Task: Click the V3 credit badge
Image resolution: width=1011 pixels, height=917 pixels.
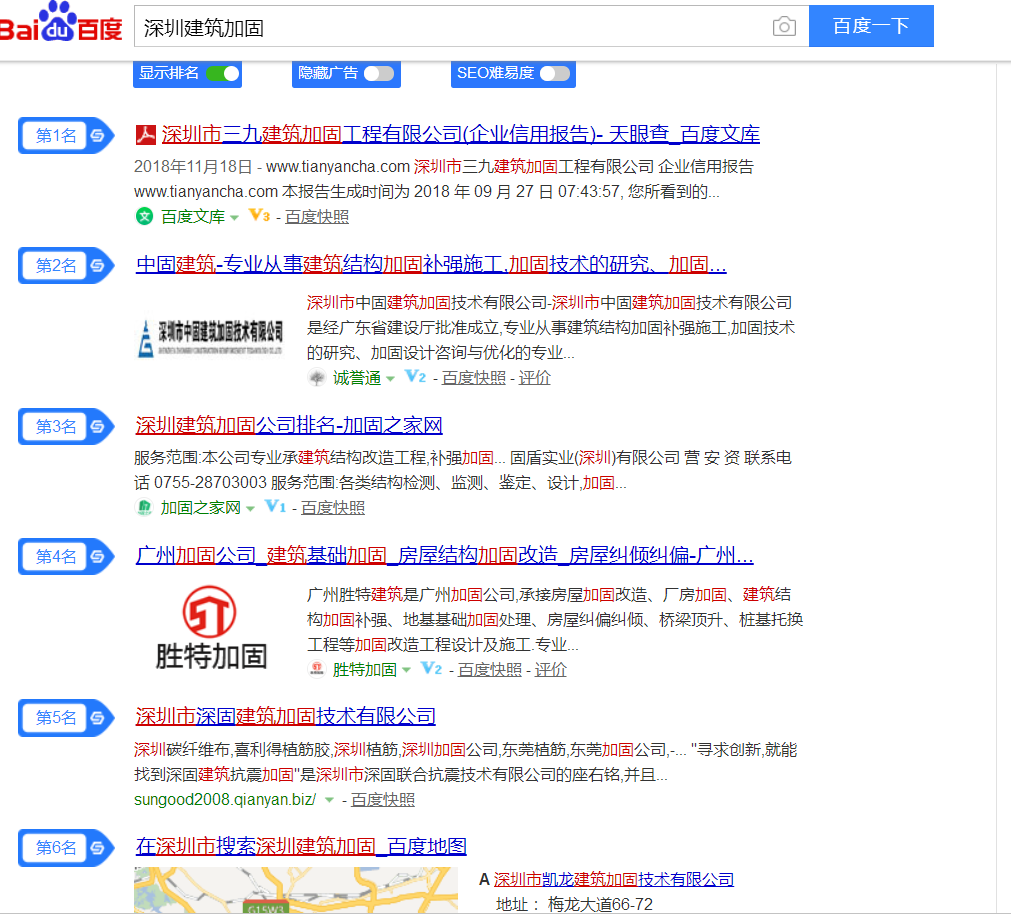Action: click(259, 215)
